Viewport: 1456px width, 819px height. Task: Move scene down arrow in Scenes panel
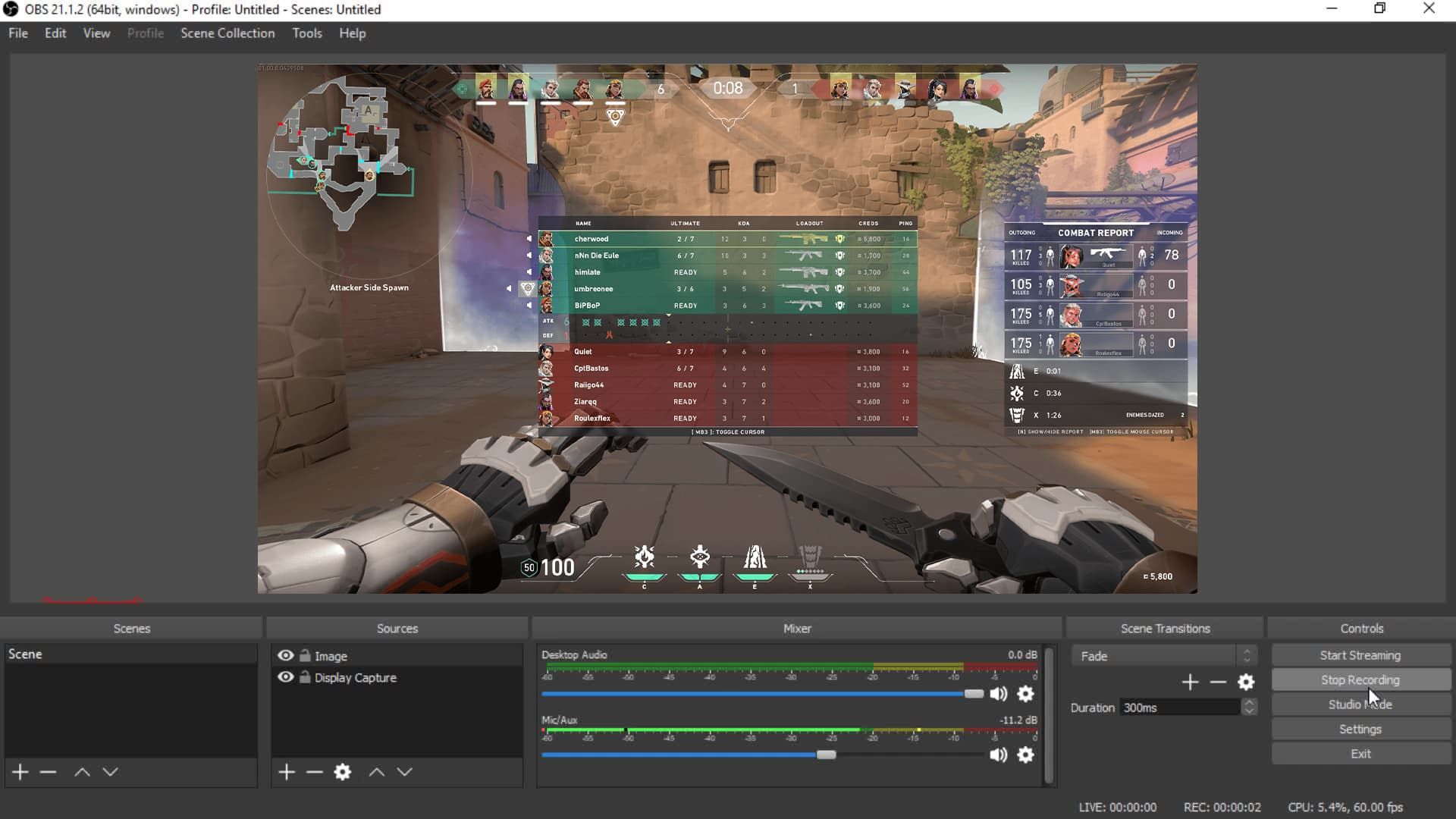click(110, 772)
